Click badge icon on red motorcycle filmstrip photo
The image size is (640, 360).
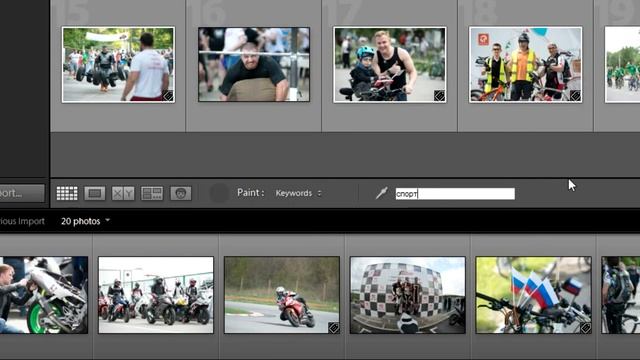[x=333, y=327]
